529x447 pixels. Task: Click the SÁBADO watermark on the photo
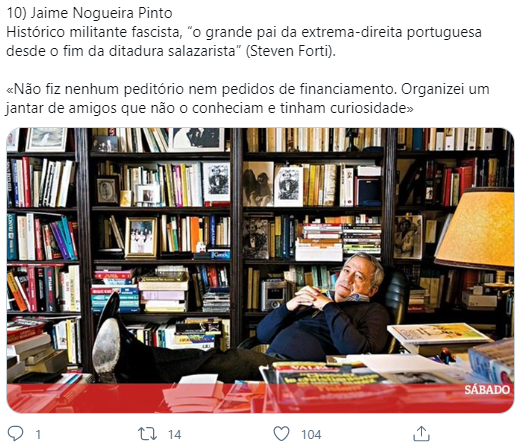pyautogui.click(x=487, y=390)
